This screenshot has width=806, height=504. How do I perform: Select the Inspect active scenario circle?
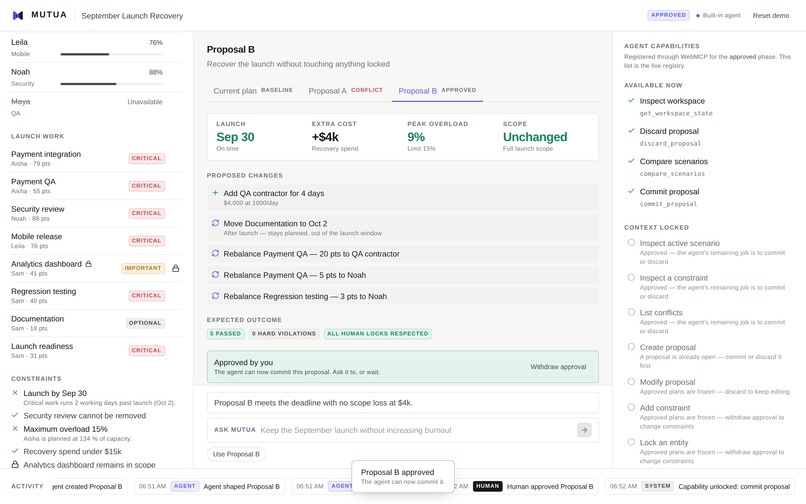point(631,243)
